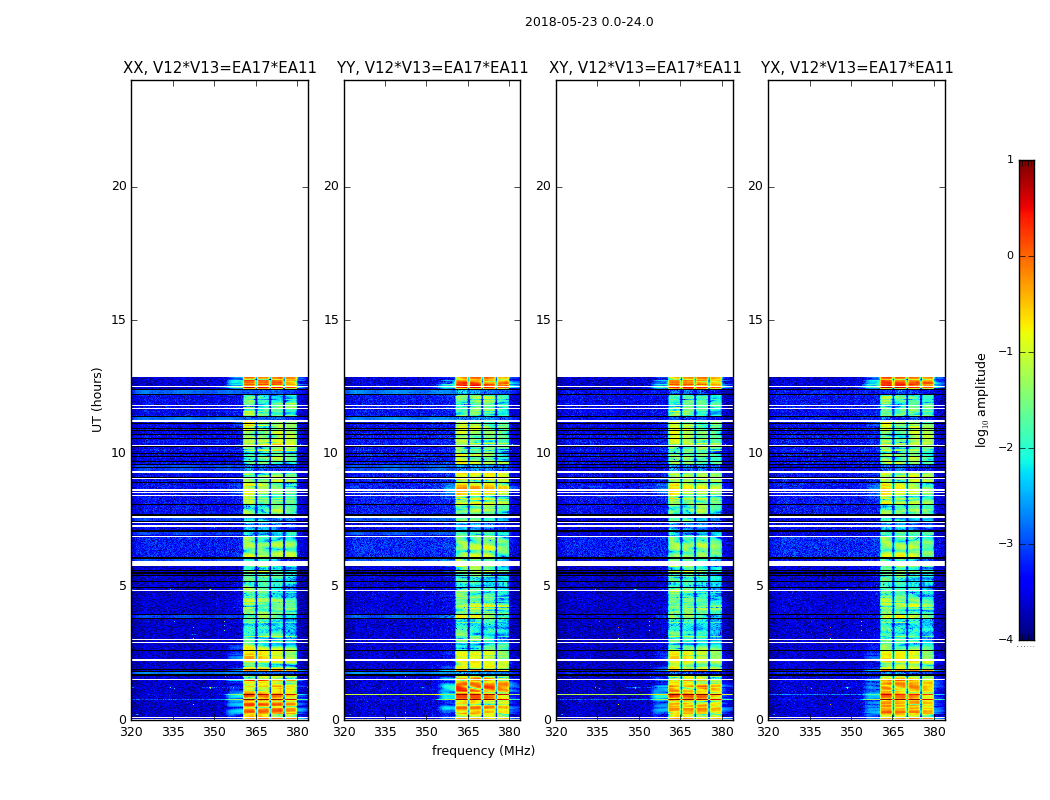Screen dimensions: 1050x800
Task: Click the dark red top of colorbar
Action: (x=1027, y=163)
